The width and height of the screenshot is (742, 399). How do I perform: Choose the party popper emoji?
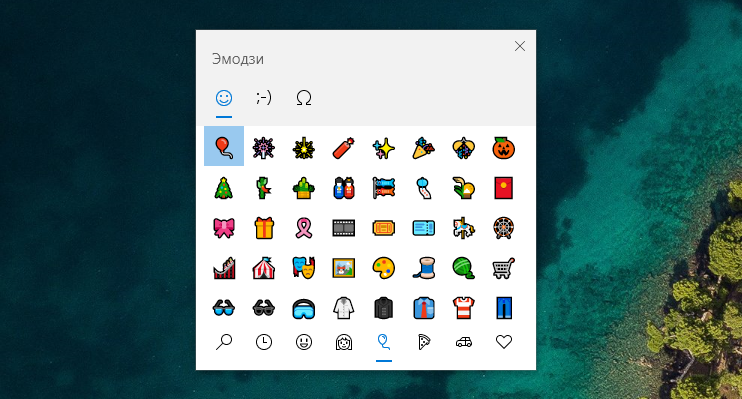point(424,148)
